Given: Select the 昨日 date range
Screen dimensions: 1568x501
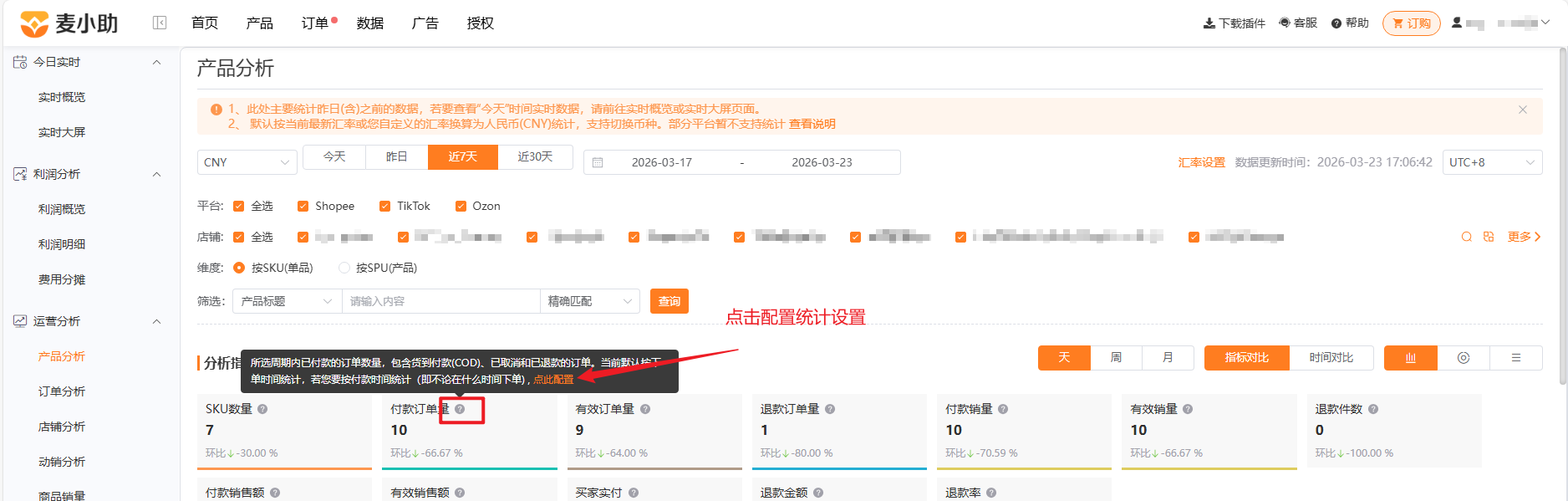Looking at the screenshot, I should point(397,157).
